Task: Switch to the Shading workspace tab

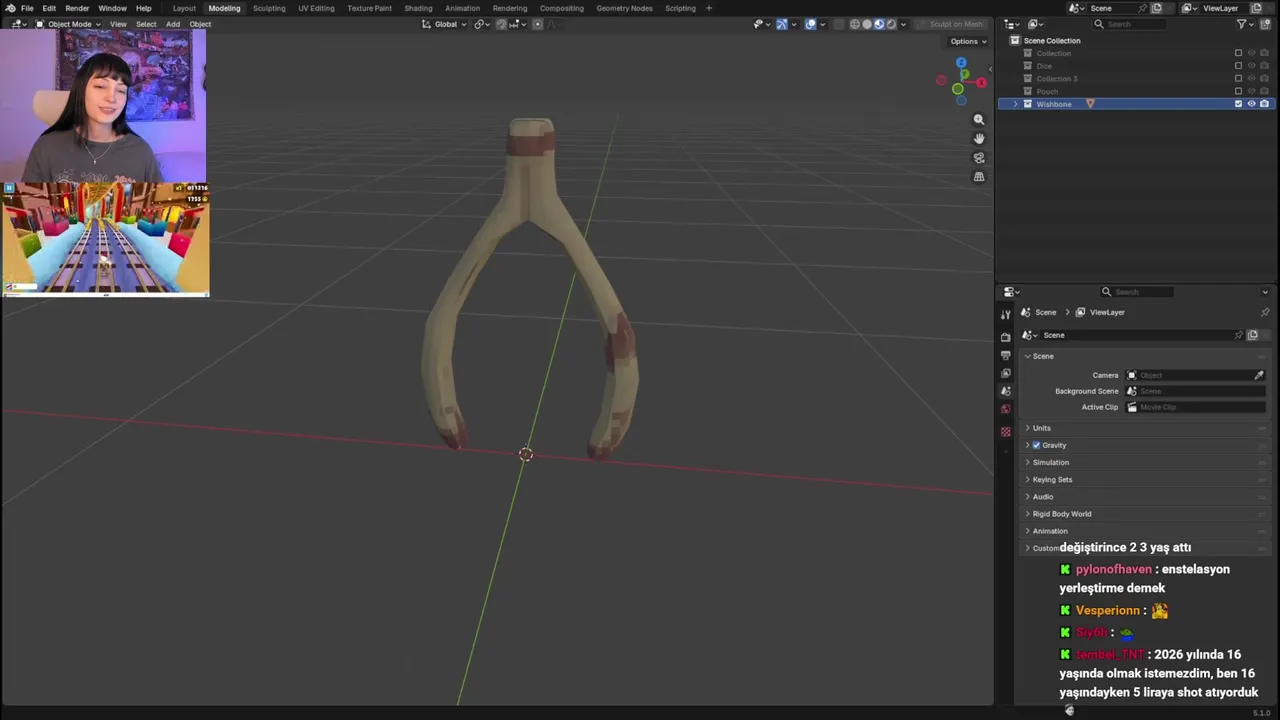Action: (x=418, y=8)
